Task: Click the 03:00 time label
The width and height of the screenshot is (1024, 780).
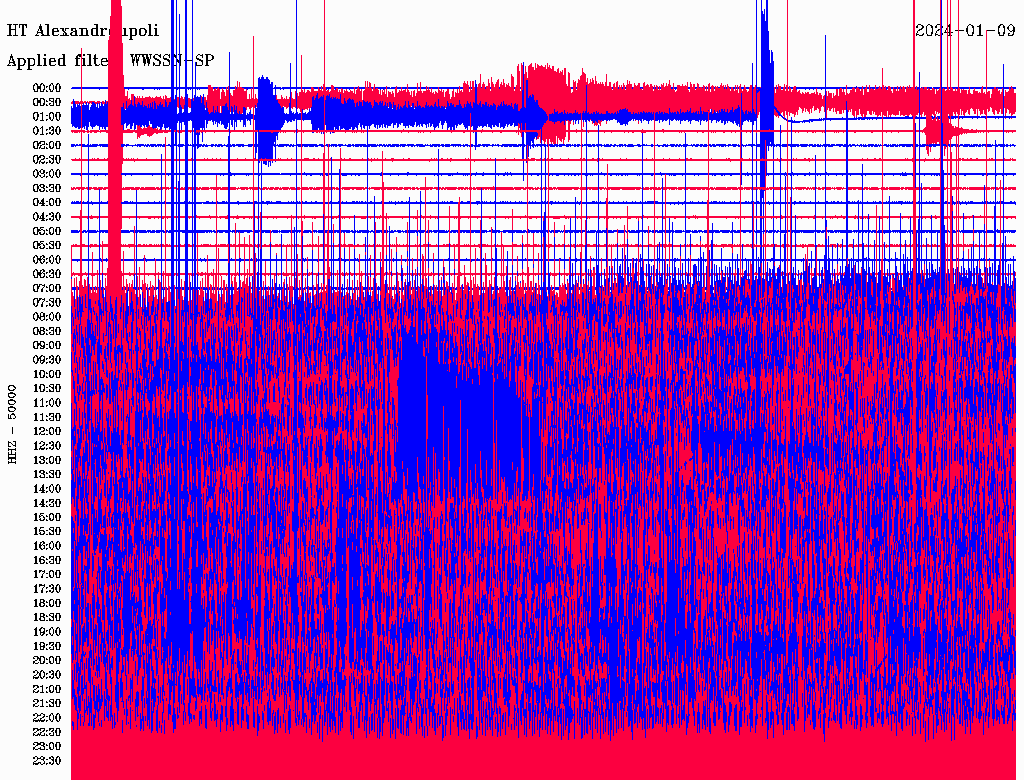Action: [47, 174]
